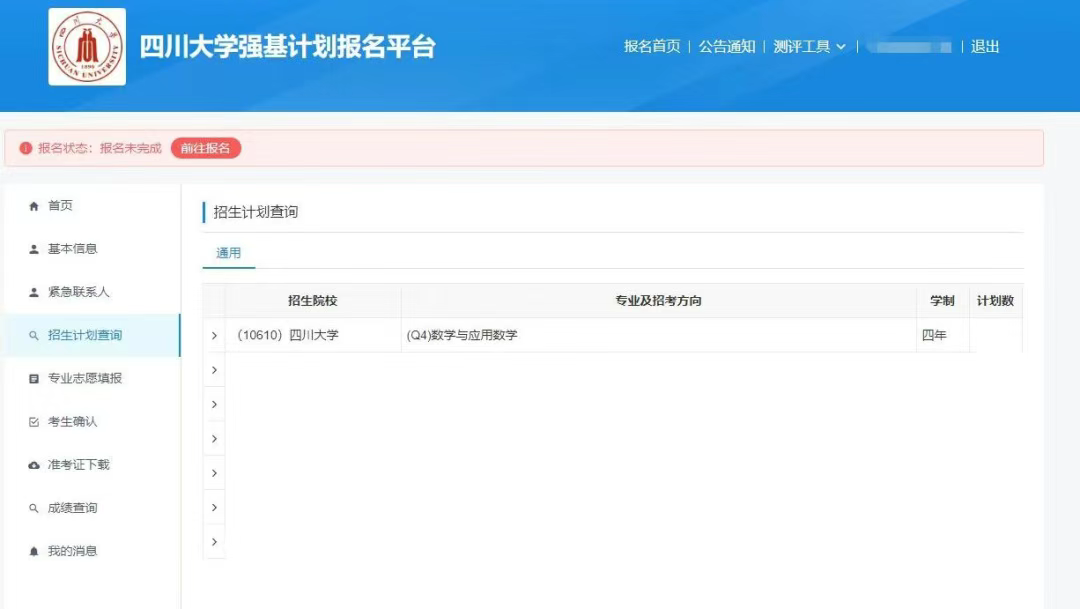Screen dimensions: 1080x609
Task: Open 基本信息 in the sidebar
Action: pyautogui.click(x=92, y=249)
